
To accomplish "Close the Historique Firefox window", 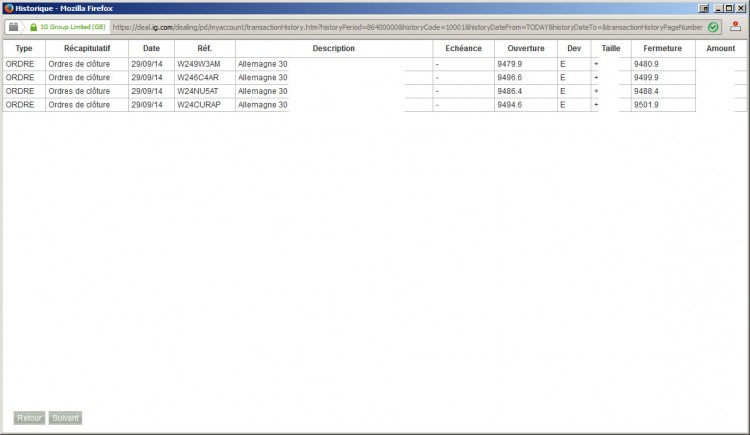I will [740, 8].
